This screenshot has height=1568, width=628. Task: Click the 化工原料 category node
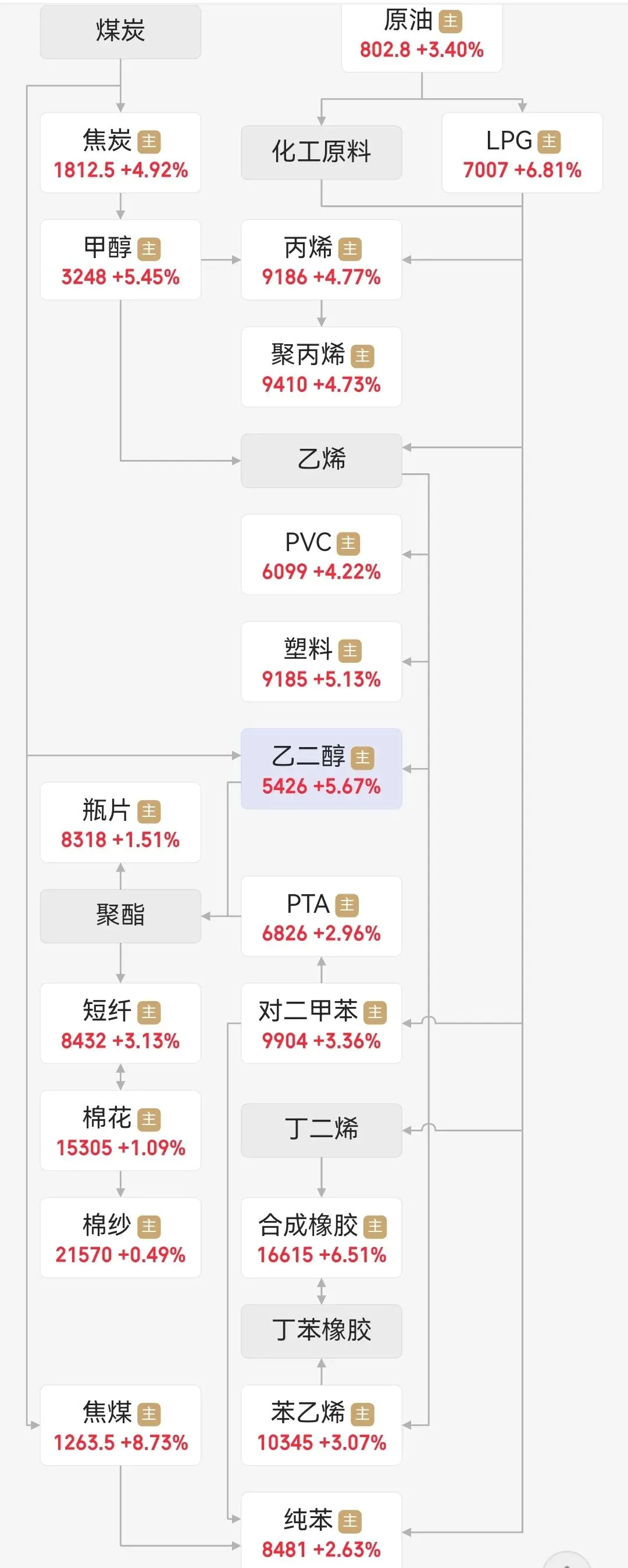322,152
